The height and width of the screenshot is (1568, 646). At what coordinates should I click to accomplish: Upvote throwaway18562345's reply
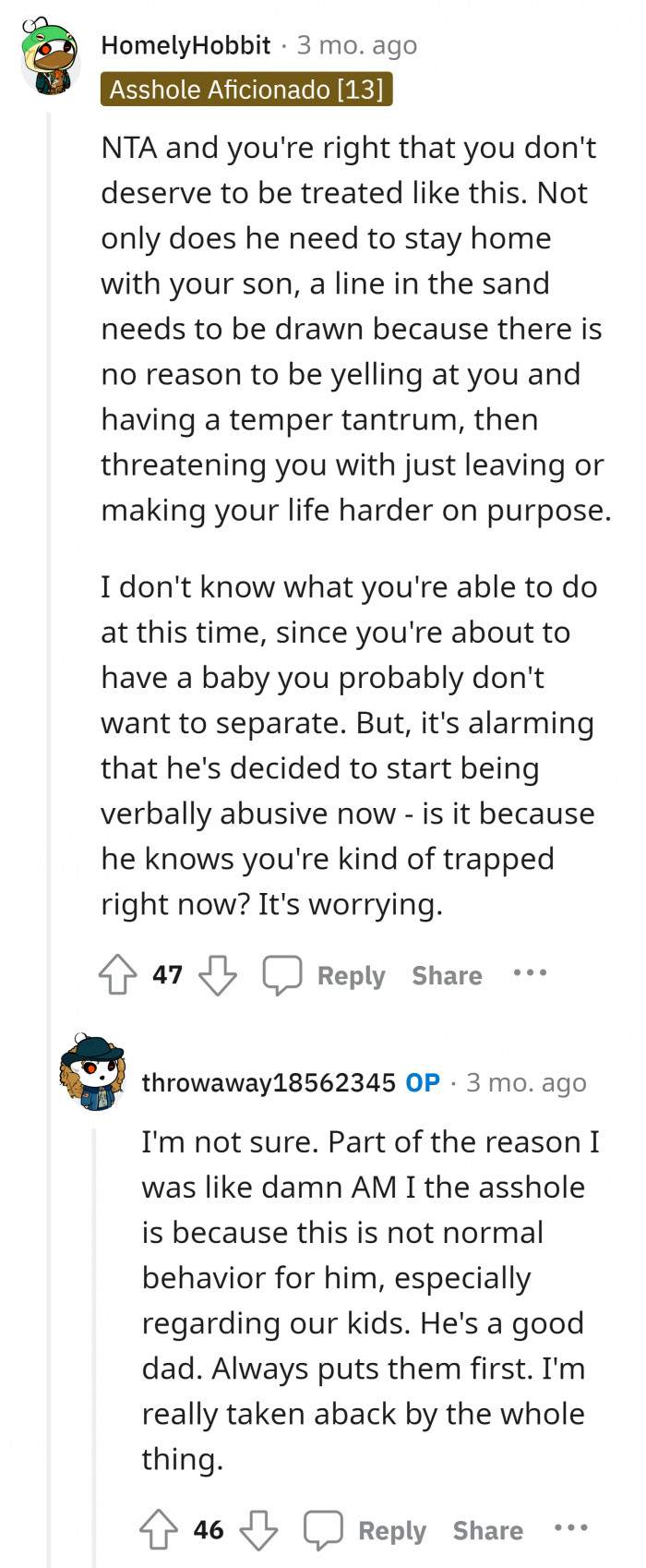[159, 1529]
